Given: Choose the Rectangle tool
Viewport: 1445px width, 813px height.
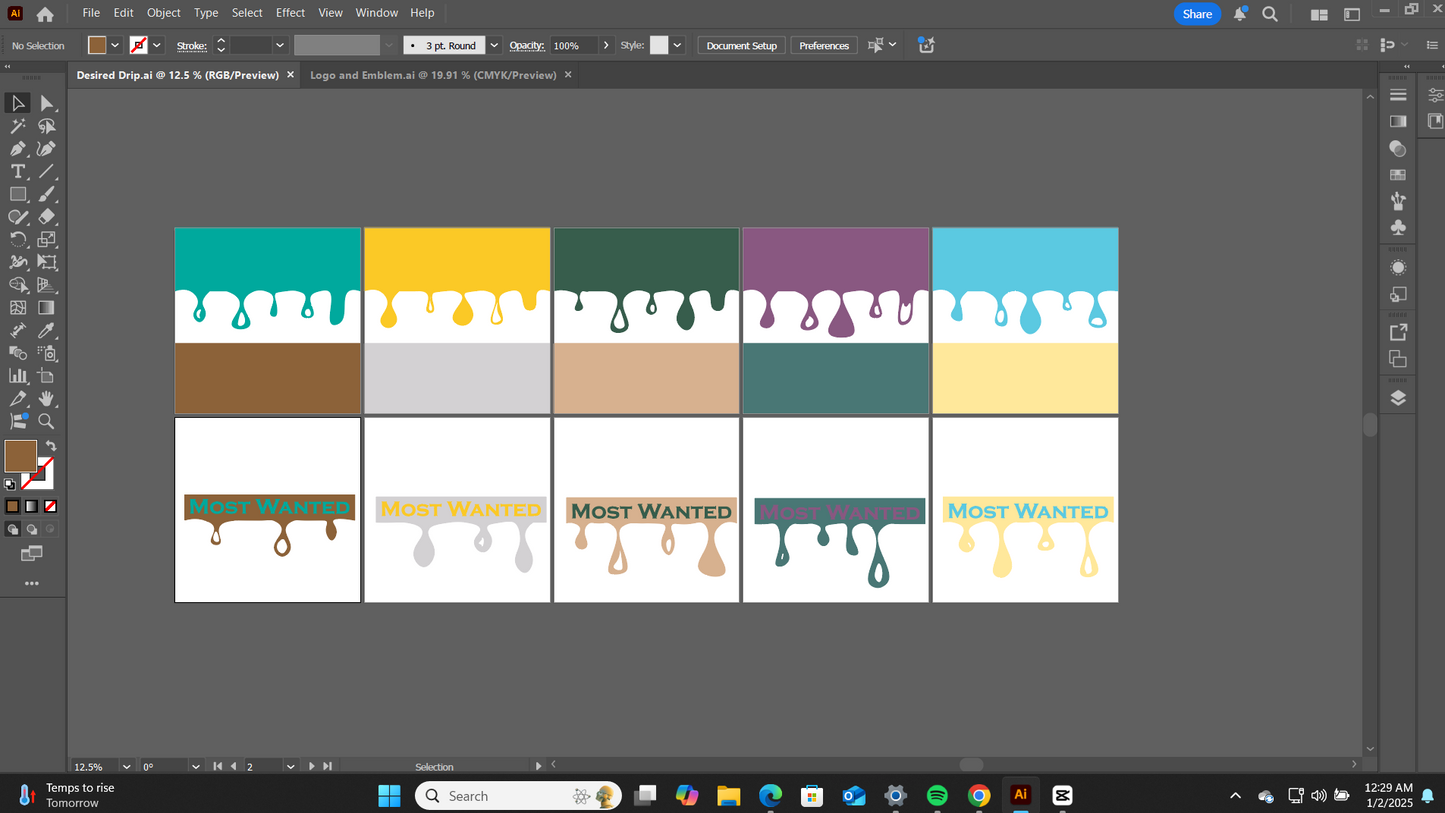Looking at the screenshot, I should point(18,194).
